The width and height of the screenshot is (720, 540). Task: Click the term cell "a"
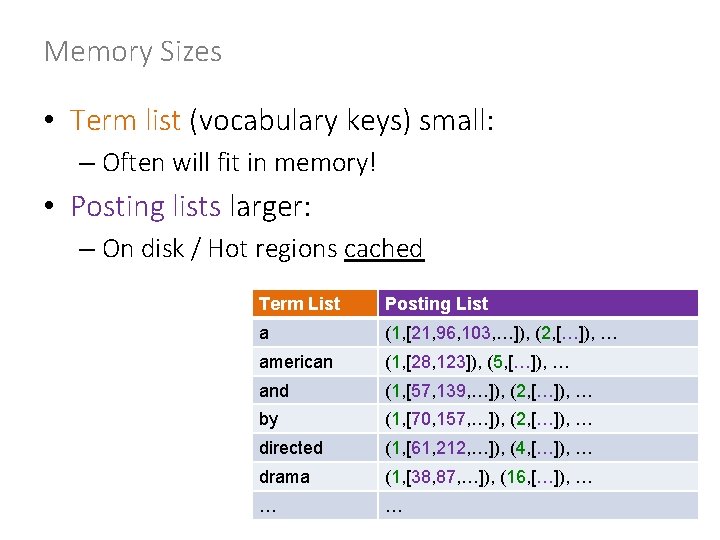pyautogui.click(x=264, y=333)
